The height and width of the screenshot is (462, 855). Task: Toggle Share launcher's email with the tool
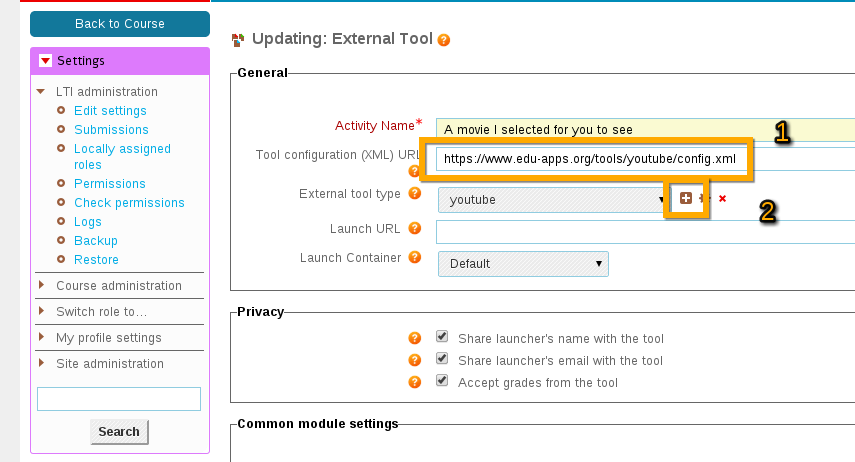tap(442, 358)
